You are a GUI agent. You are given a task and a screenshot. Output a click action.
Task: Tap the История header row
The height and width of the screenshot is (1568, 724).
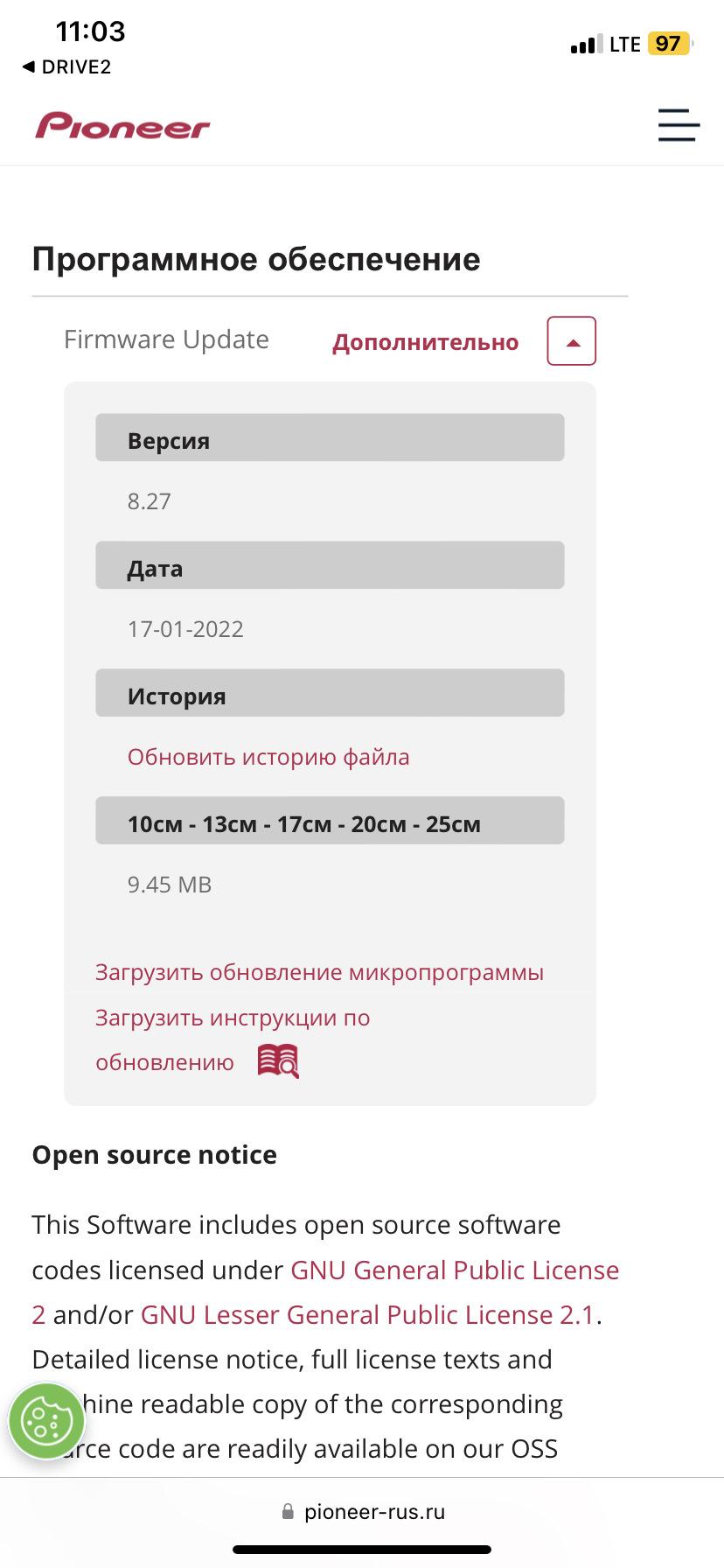coord(330,694)
